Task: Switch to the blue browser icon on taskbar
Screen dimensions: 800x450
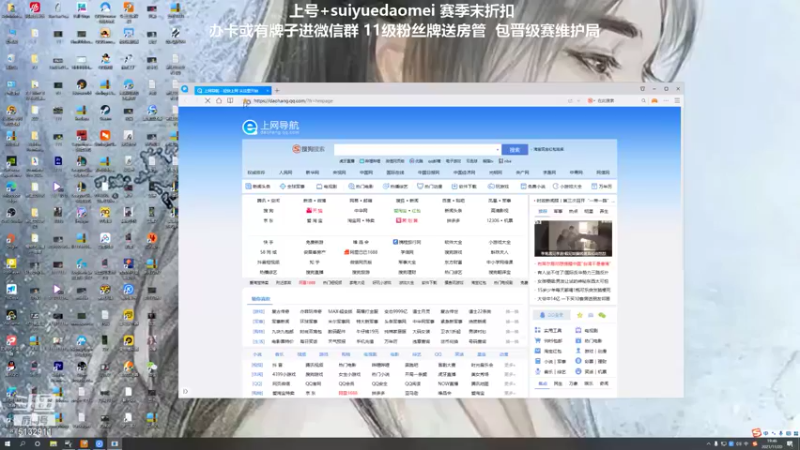Action: [x=99, y=444]
